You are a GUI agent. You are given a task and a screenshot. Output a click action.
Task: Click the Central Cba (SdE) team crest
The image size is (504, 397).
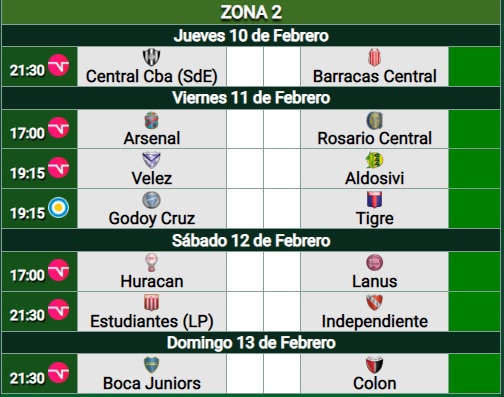[x=152, y=57]
